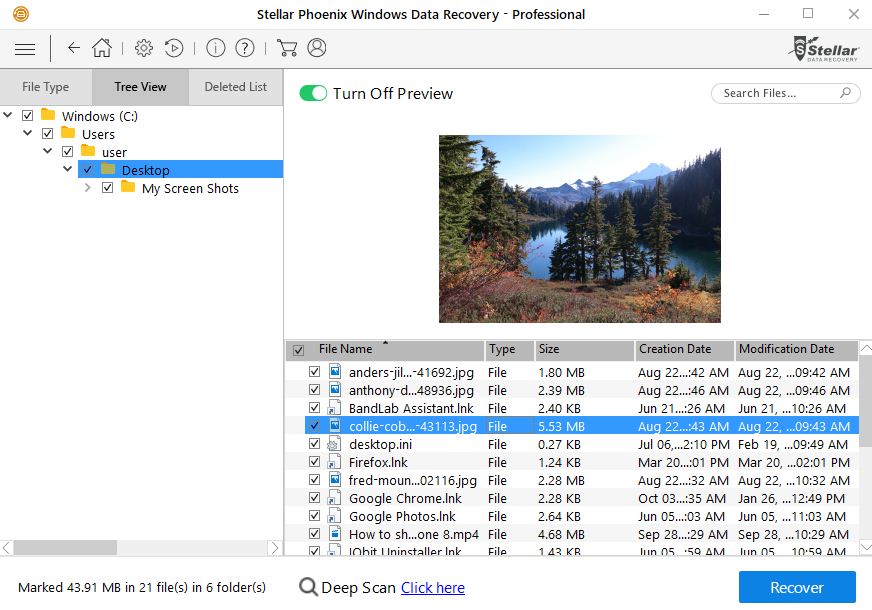
Task: Open the hamburger menu icon
Action: [x=24, y=49]
